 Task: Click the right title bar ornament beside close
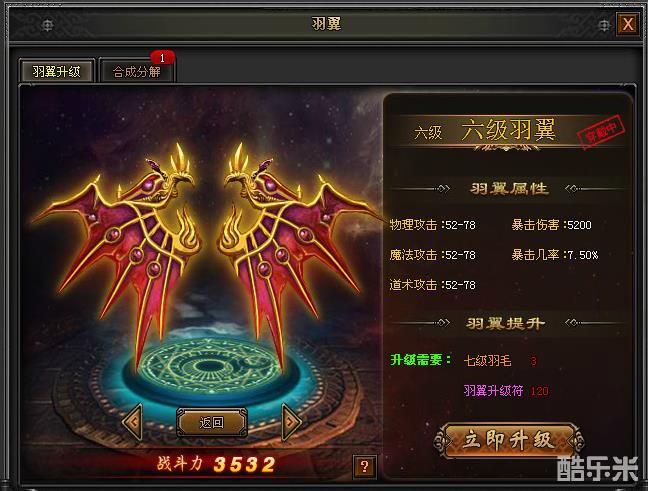coord(603,25)
